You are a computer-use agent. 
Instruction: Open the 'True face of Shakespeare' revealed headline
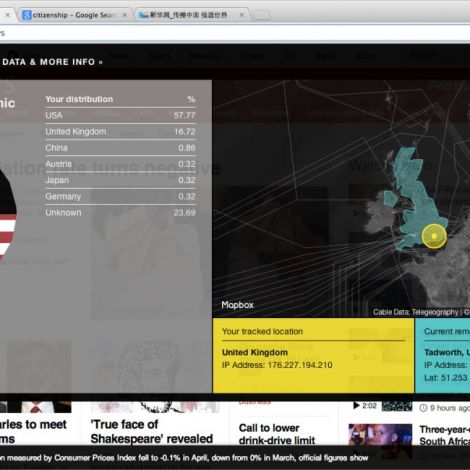[x=152, y=432]
